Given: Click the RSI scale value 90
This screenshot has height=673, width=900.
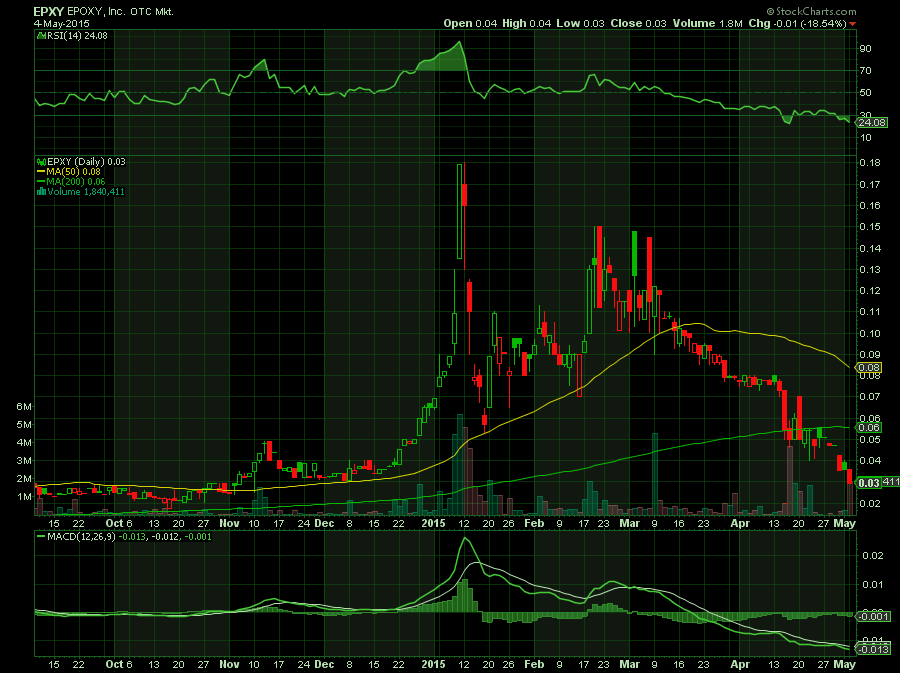Looking at the screenshot, I should (865, 49).
